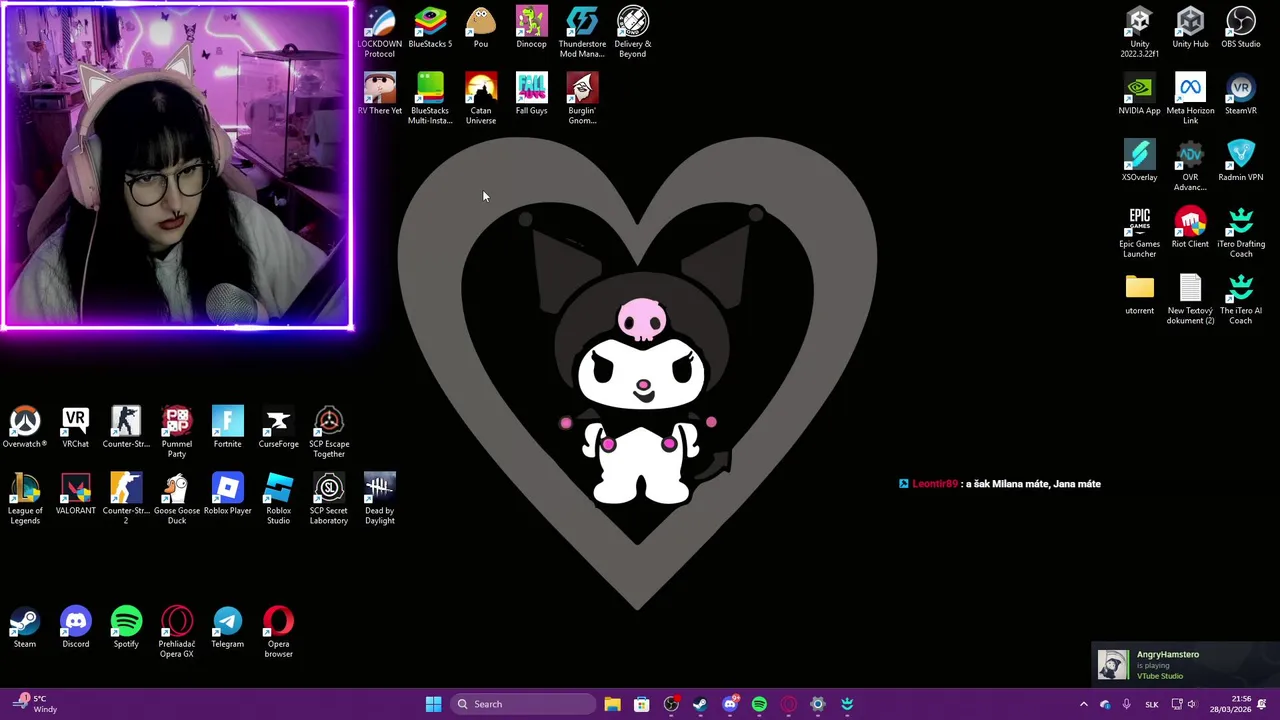This screenshot has height=720, width=1280.
Task: Open Microsoft Store from the taskbar
Action: click(641, 704)
